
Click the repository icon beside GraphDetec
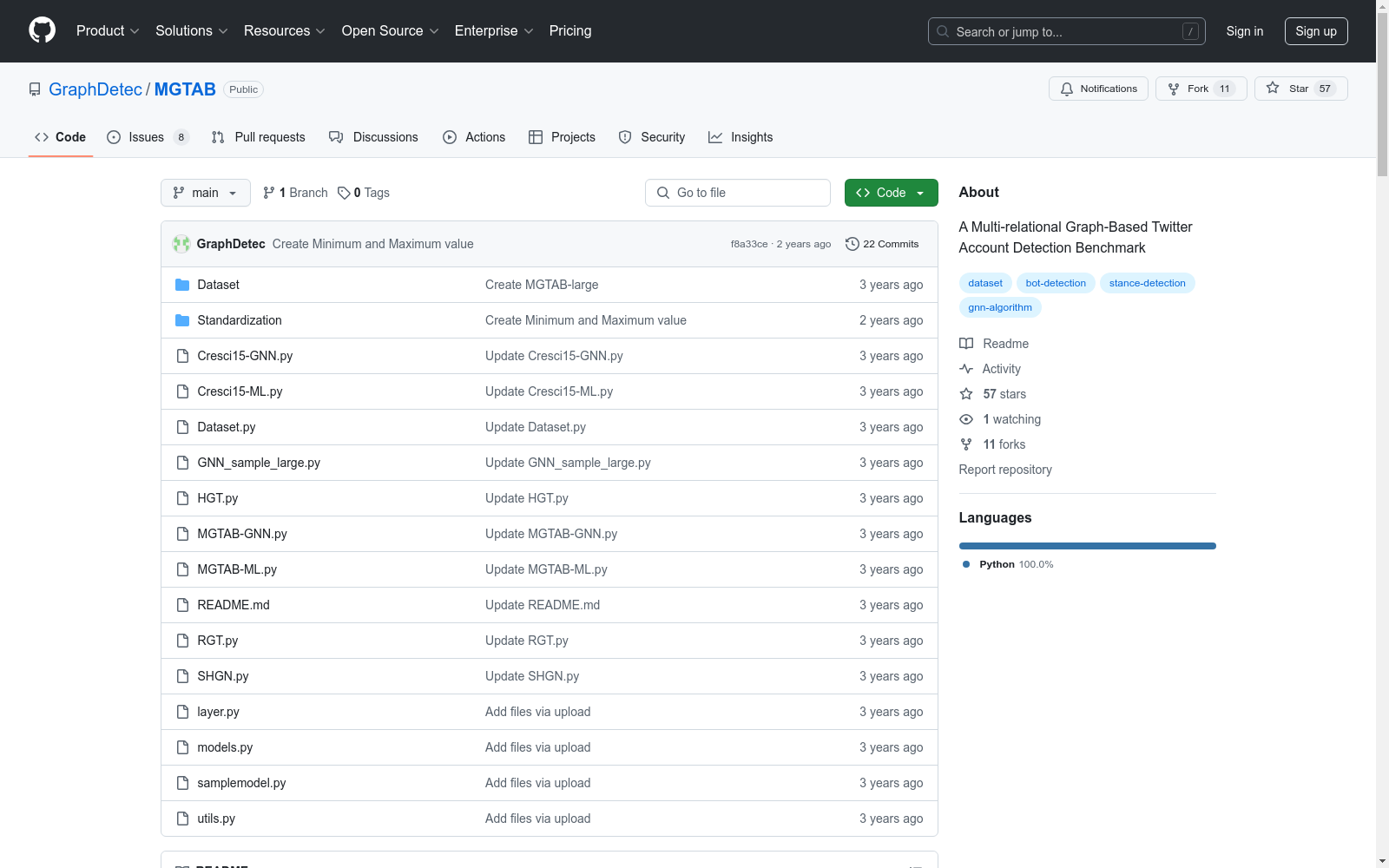[x=35, y=89]
